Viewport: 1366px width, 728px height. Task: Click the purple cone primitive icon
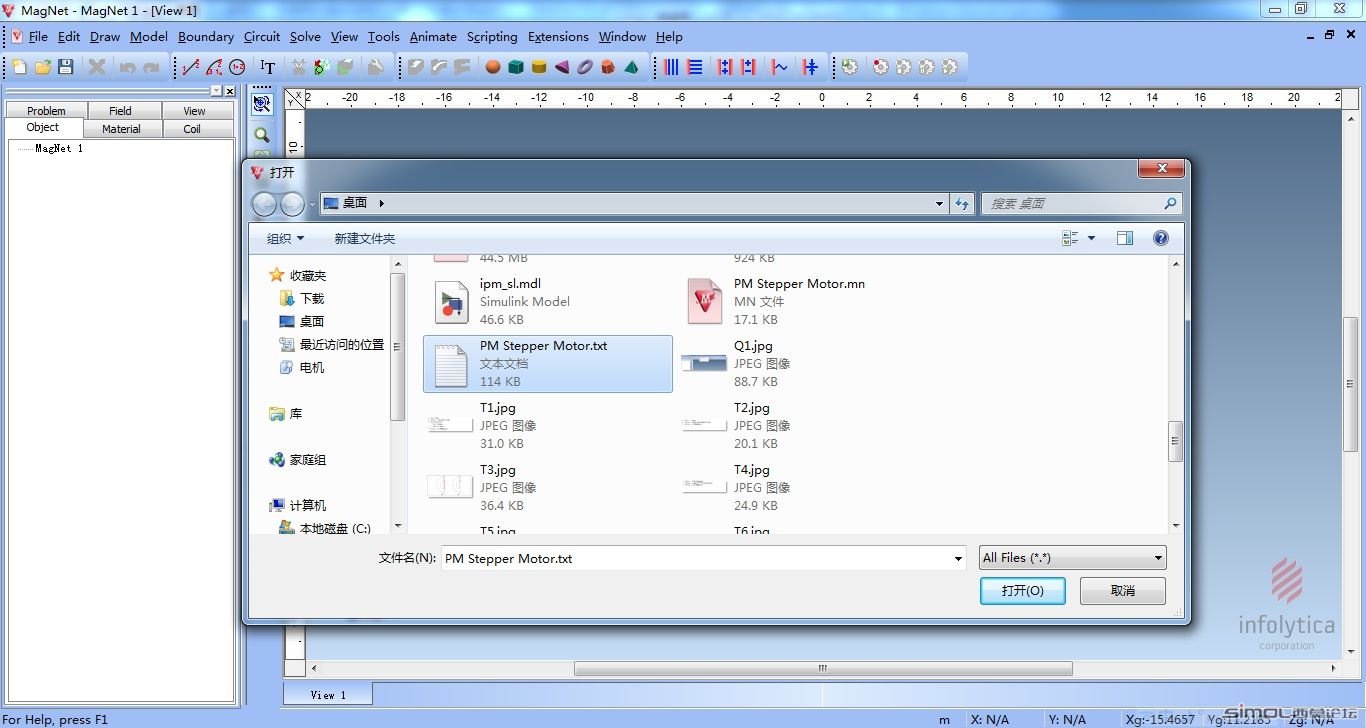click(x=562, y=67)
